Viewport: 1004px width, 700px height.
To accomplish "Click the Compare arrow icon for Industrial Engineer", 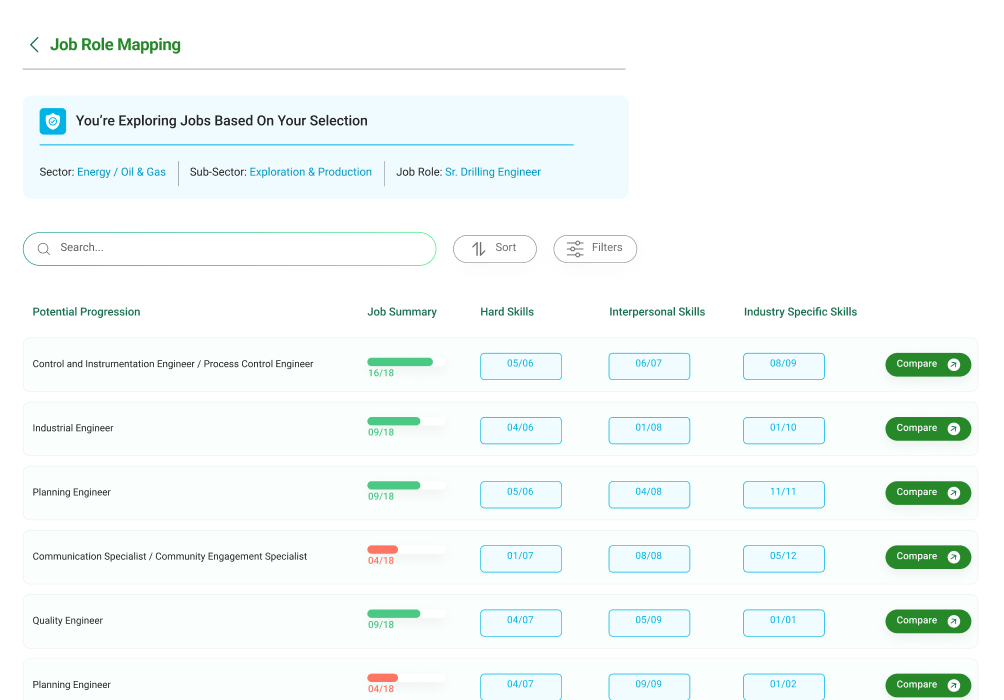I will [953, 429].
